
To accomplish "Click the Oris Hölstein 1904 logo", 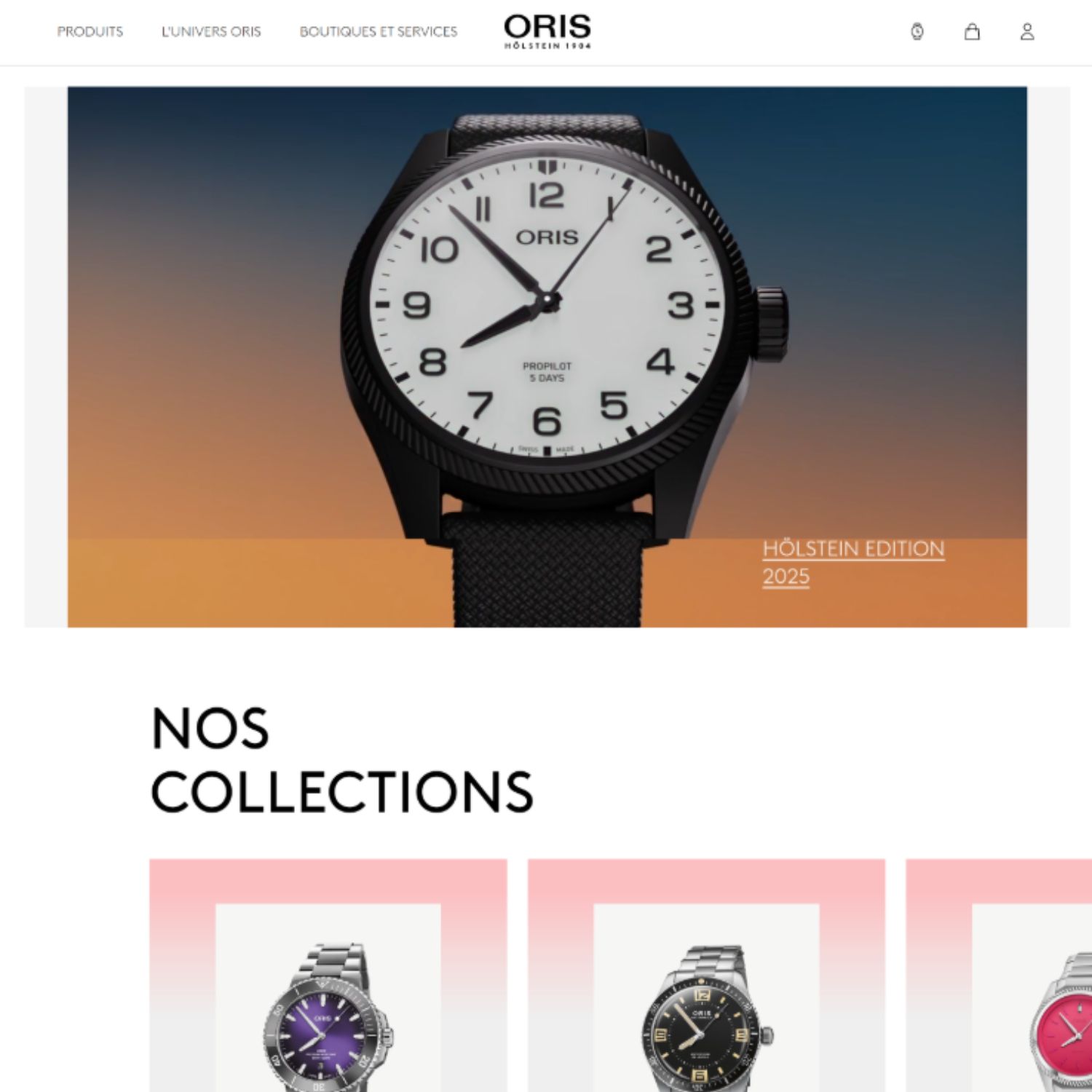I will point(547,31).
